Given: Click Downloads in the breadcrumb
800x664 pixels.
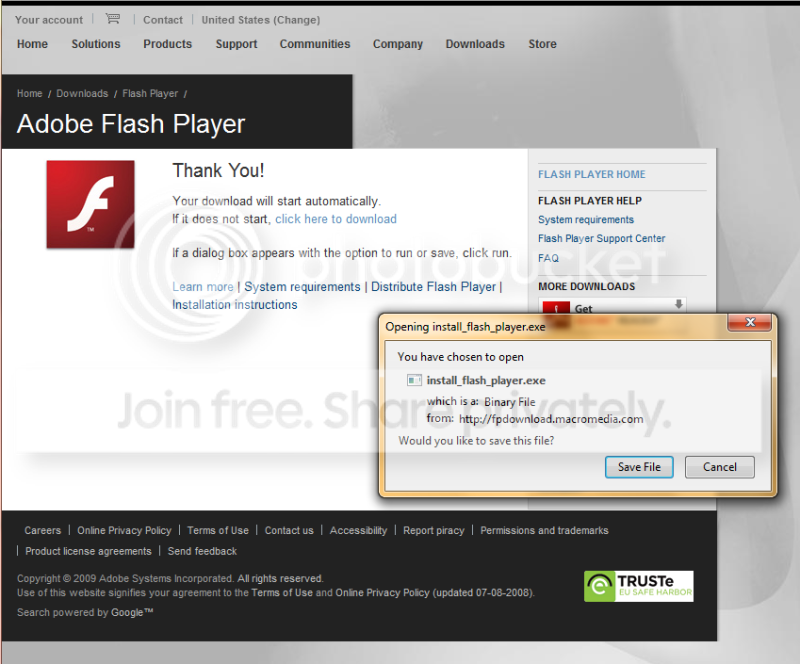Looking at the screenshot, I should pos(82,93).
